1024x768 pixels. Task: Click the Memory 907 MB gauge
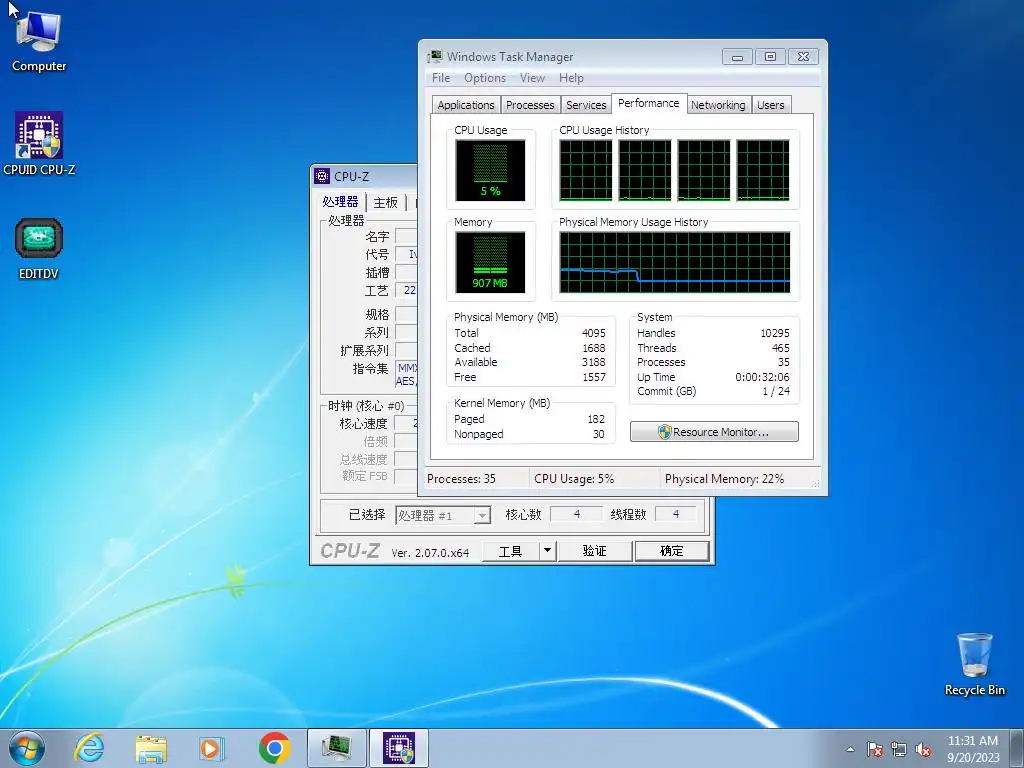tap(490, 262)
